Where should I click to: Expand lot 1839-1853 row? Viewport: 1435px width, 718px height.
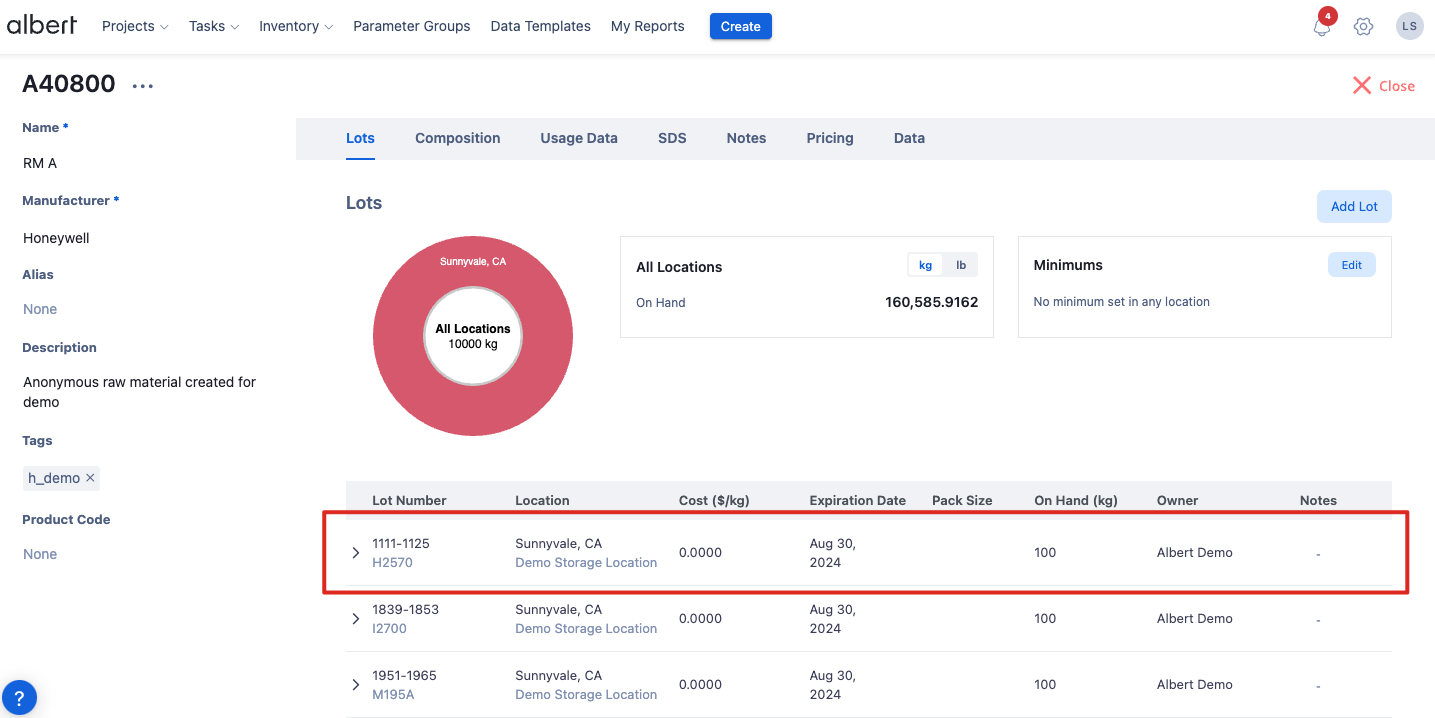coord(356,619)
